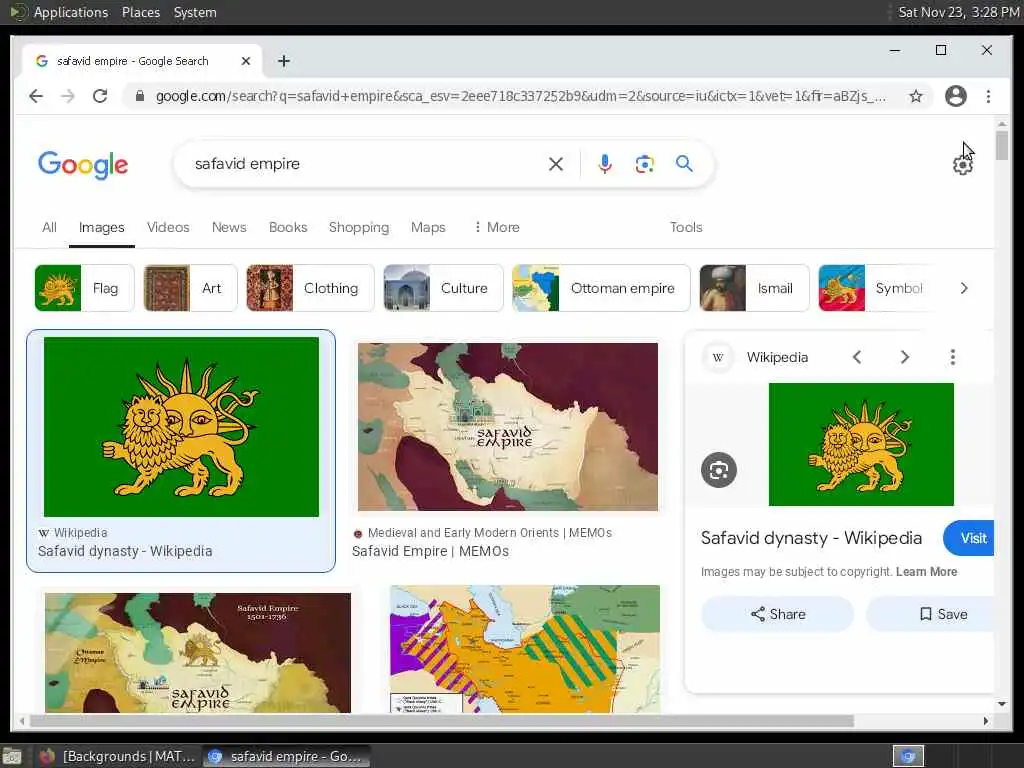The image size is (1024, 768).
Task: Open Google quick settings gear
Action: coord(962,165)
